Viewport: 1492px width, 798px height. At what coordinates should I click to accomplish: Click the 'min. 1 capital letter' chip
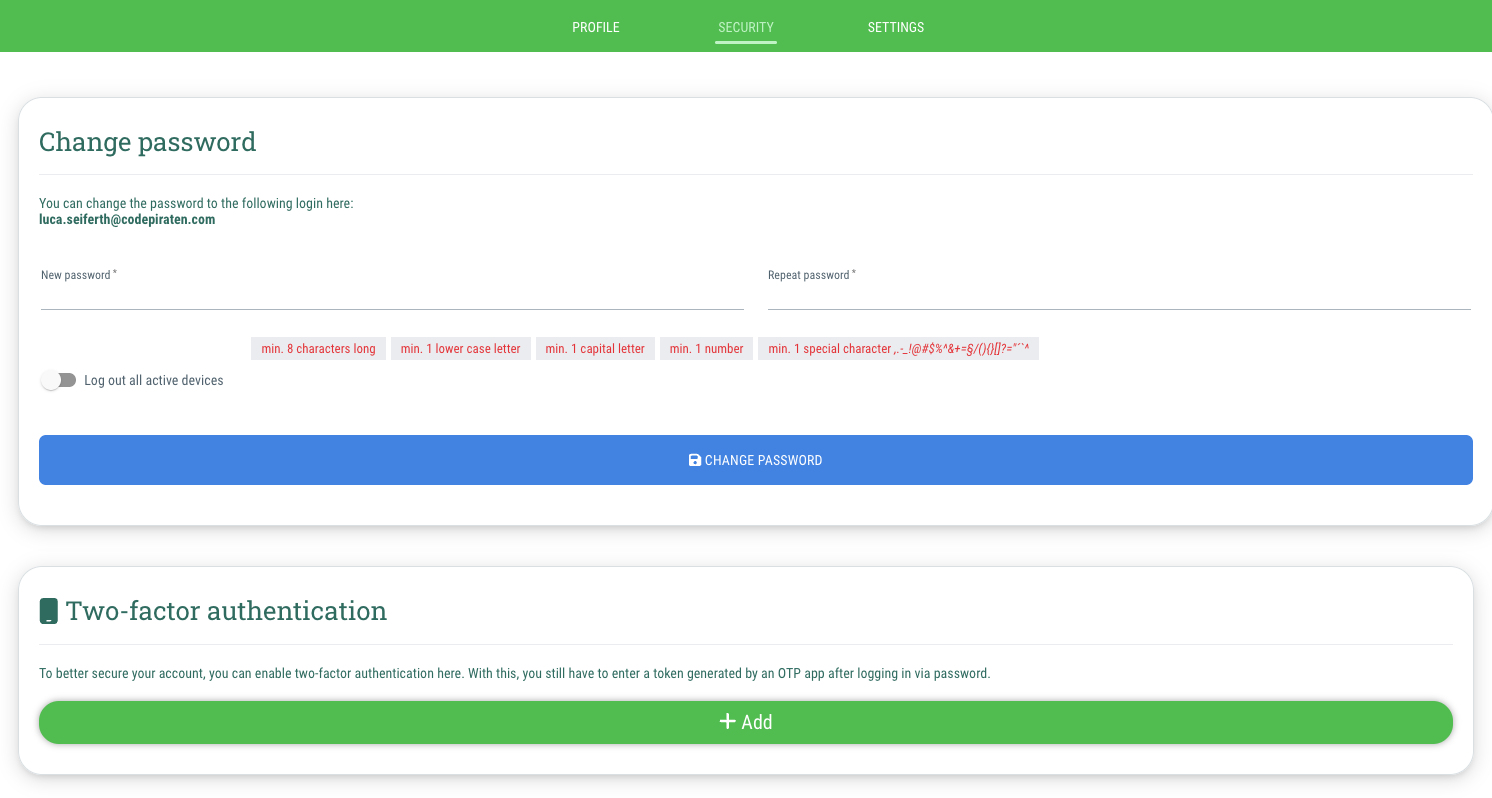pos(596,349)
